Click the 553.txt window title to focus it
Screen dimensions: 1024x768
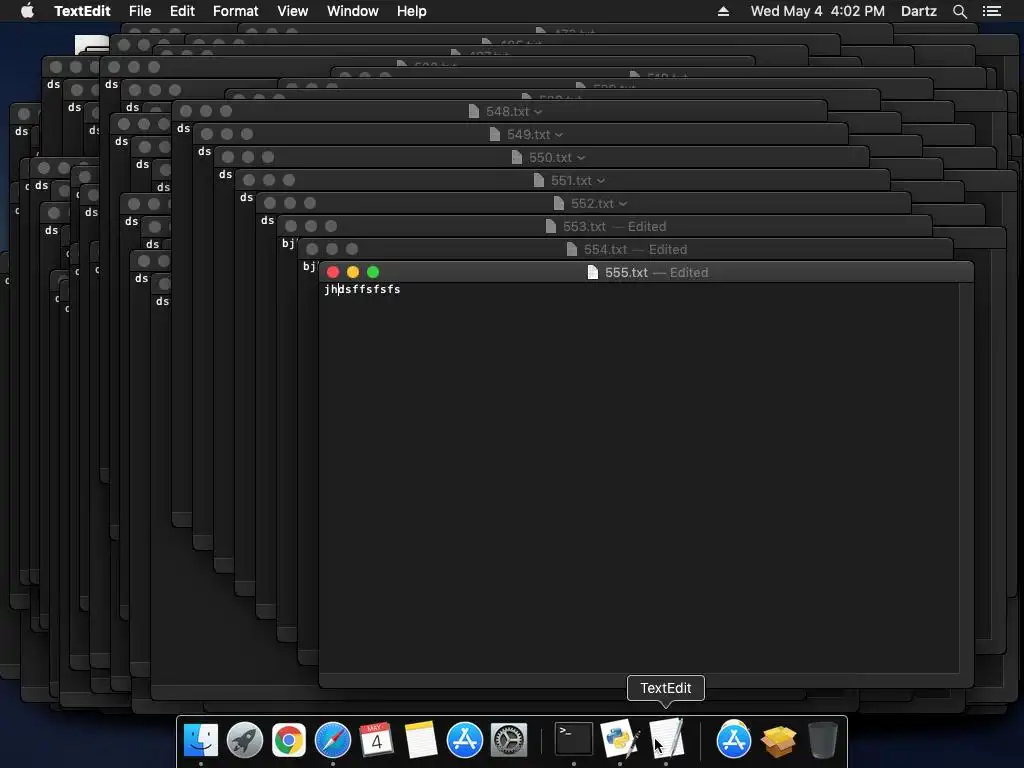tap(584, 227)
